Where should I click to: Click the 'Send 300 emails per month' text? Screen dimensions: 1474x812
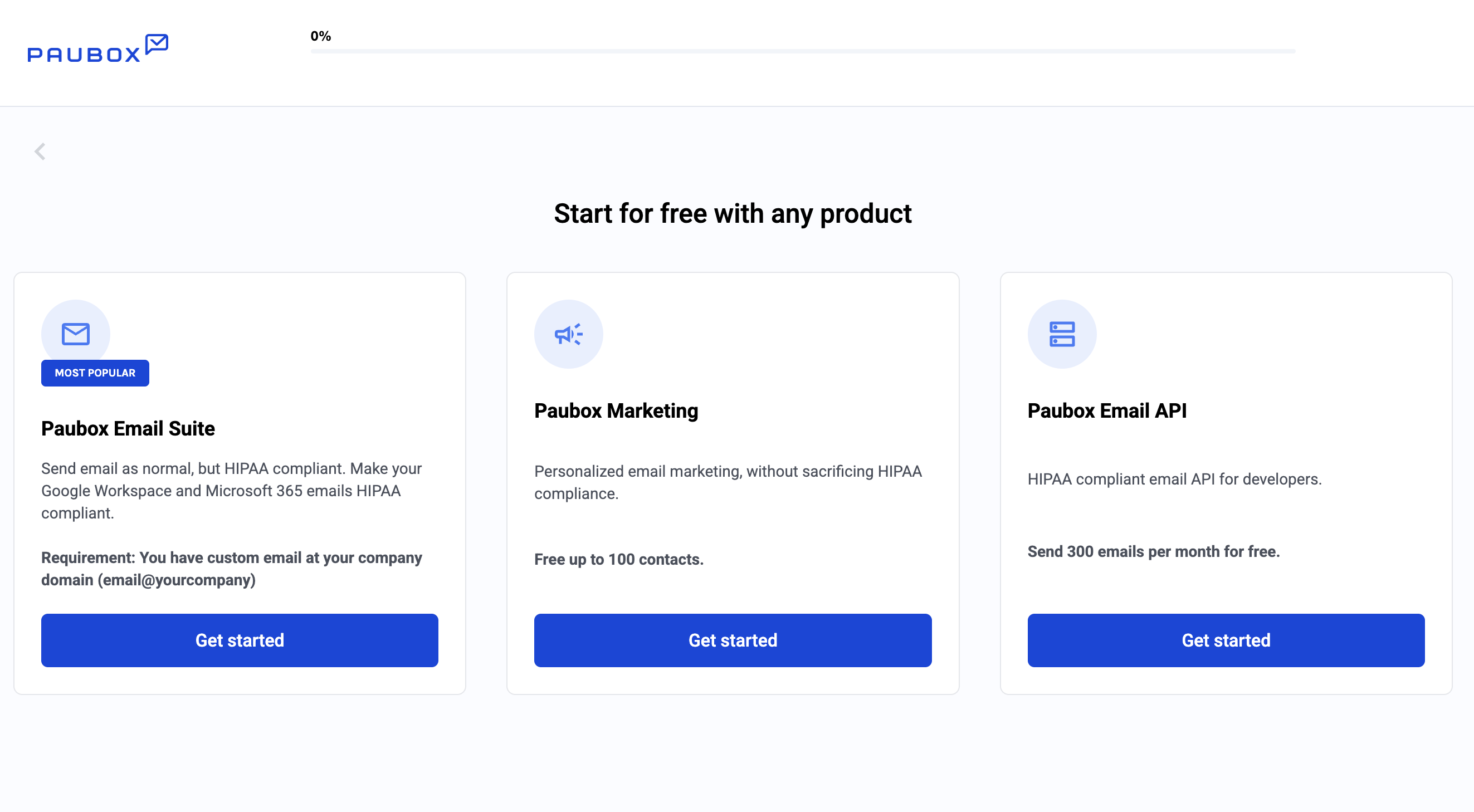[1153, 551]
